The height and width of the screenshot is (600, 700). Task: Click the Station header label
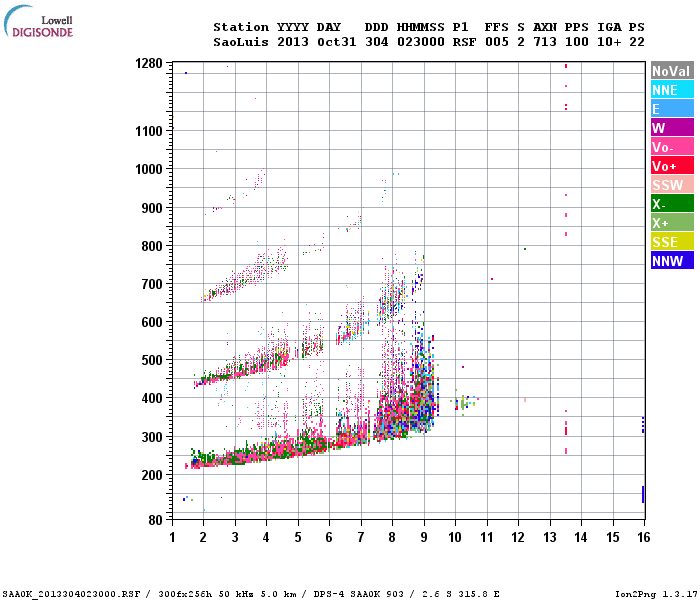click(x=241, y=27)
